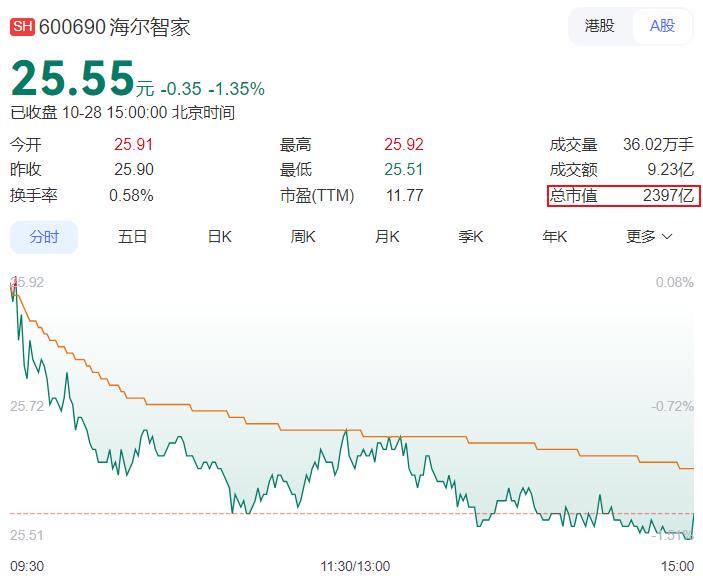The image size is (703, 580).
Task: Show the 日K daily candlestick chart
Action: 219,237
